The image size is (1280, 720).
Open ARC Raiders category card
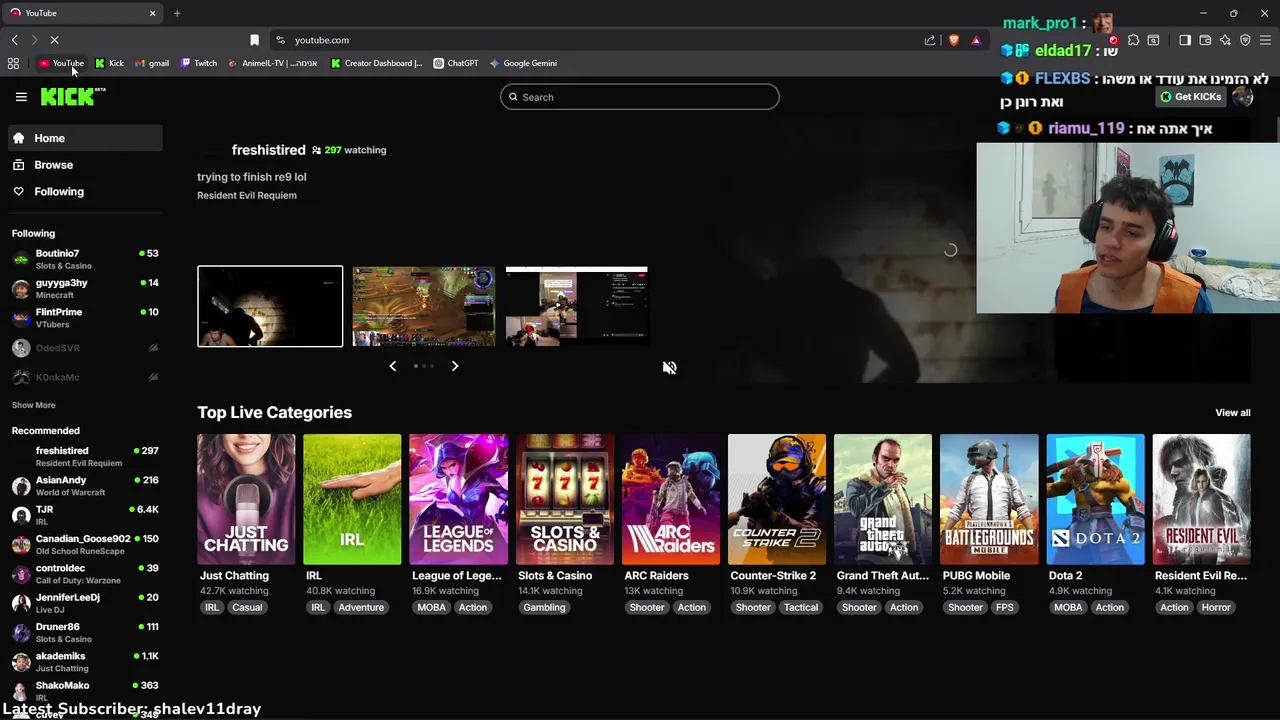[670, 499]
